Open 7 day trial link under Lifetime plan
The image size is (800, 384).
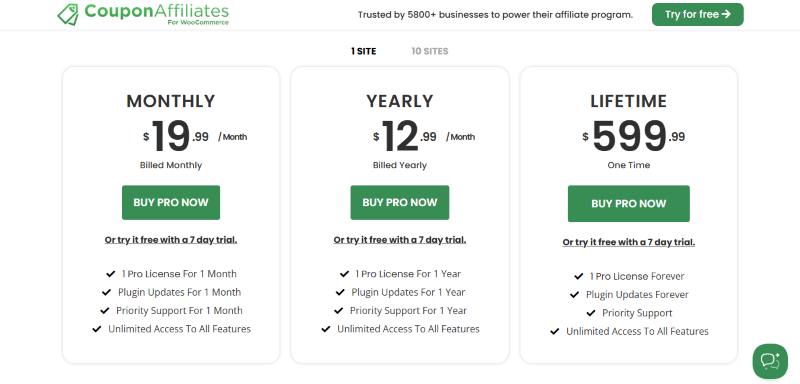(x=629, y=242)
